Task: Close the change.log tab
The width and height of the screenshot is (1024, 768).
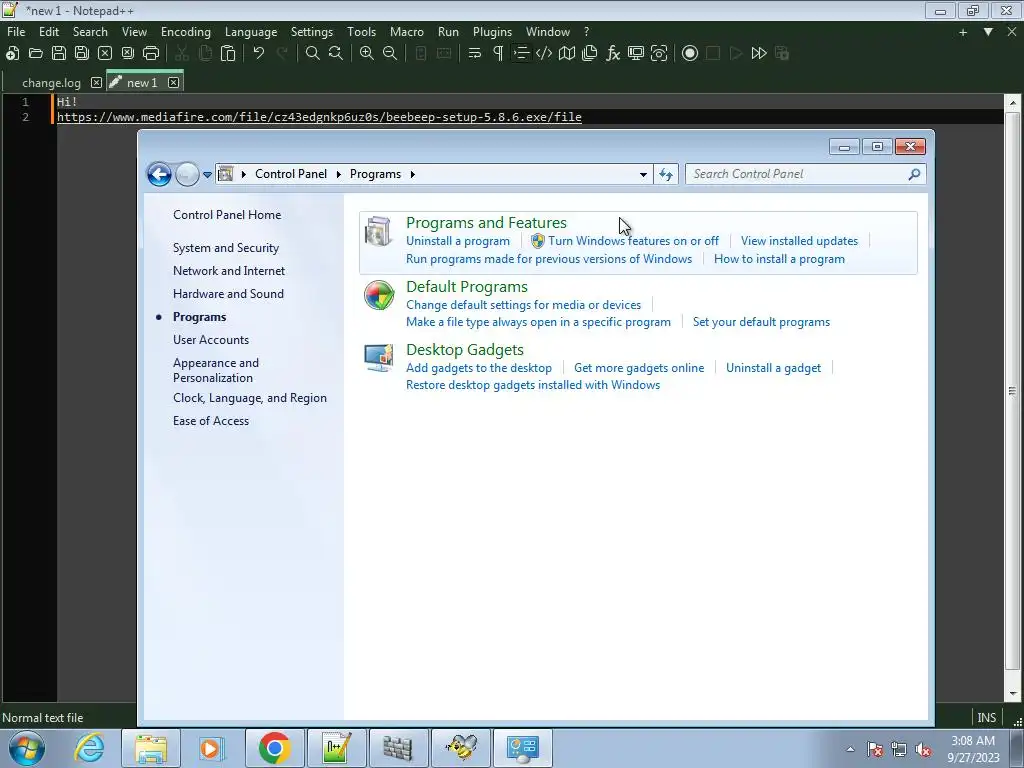Action: (x=96, y=82)
